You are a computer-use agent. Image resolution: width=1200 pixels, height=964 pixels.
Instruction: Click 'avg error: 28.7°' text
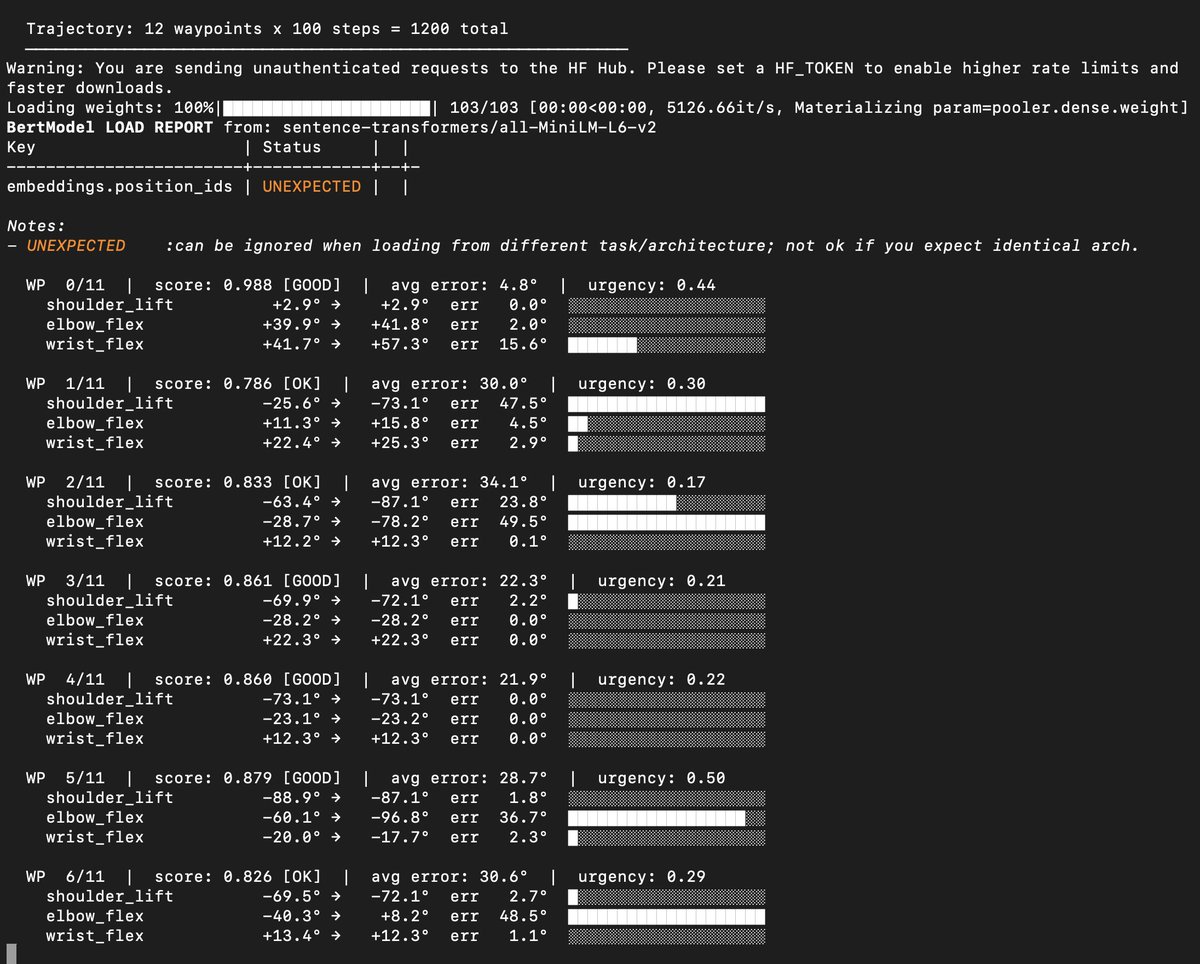tap(469, 778)
